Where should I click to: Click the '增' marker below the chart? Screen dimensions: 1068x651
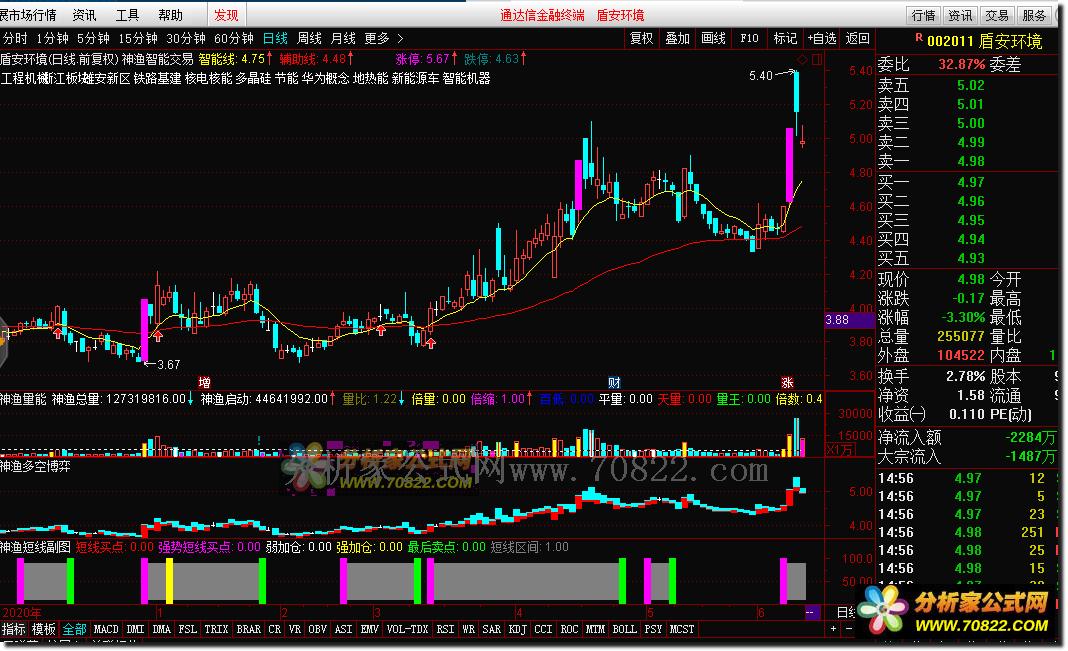[204, 383]
